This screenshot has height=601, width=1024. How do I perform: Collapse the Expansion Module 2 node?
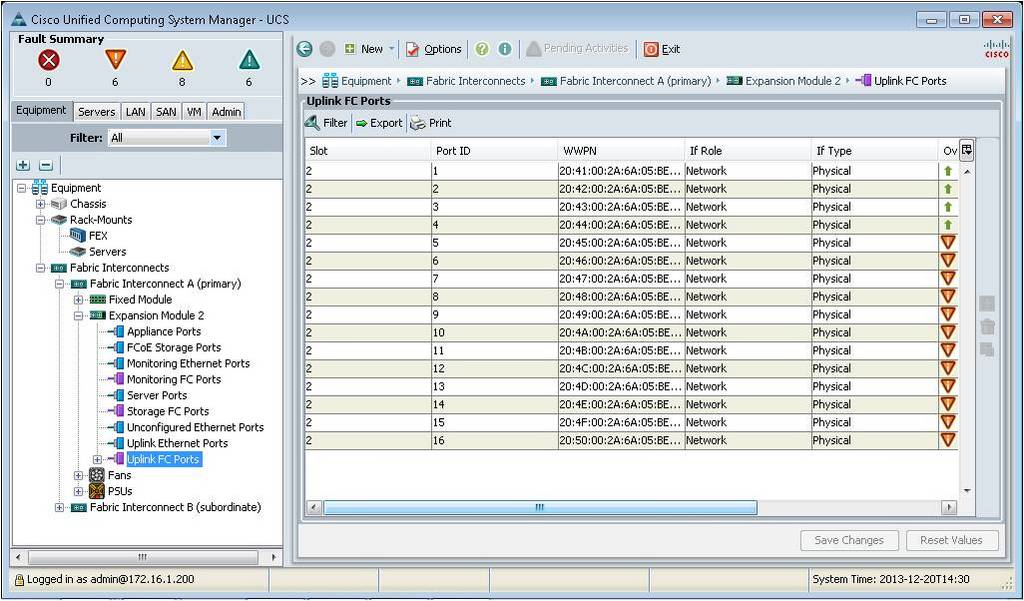[78, 316]
